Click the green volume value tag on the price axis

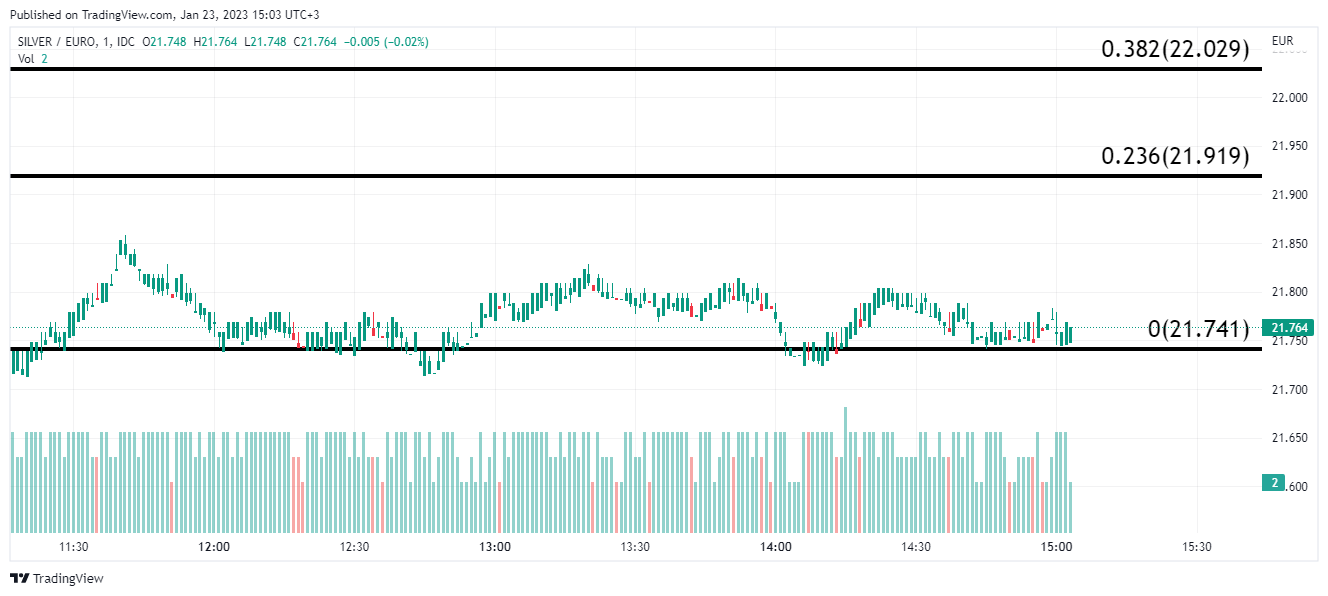1275,483
